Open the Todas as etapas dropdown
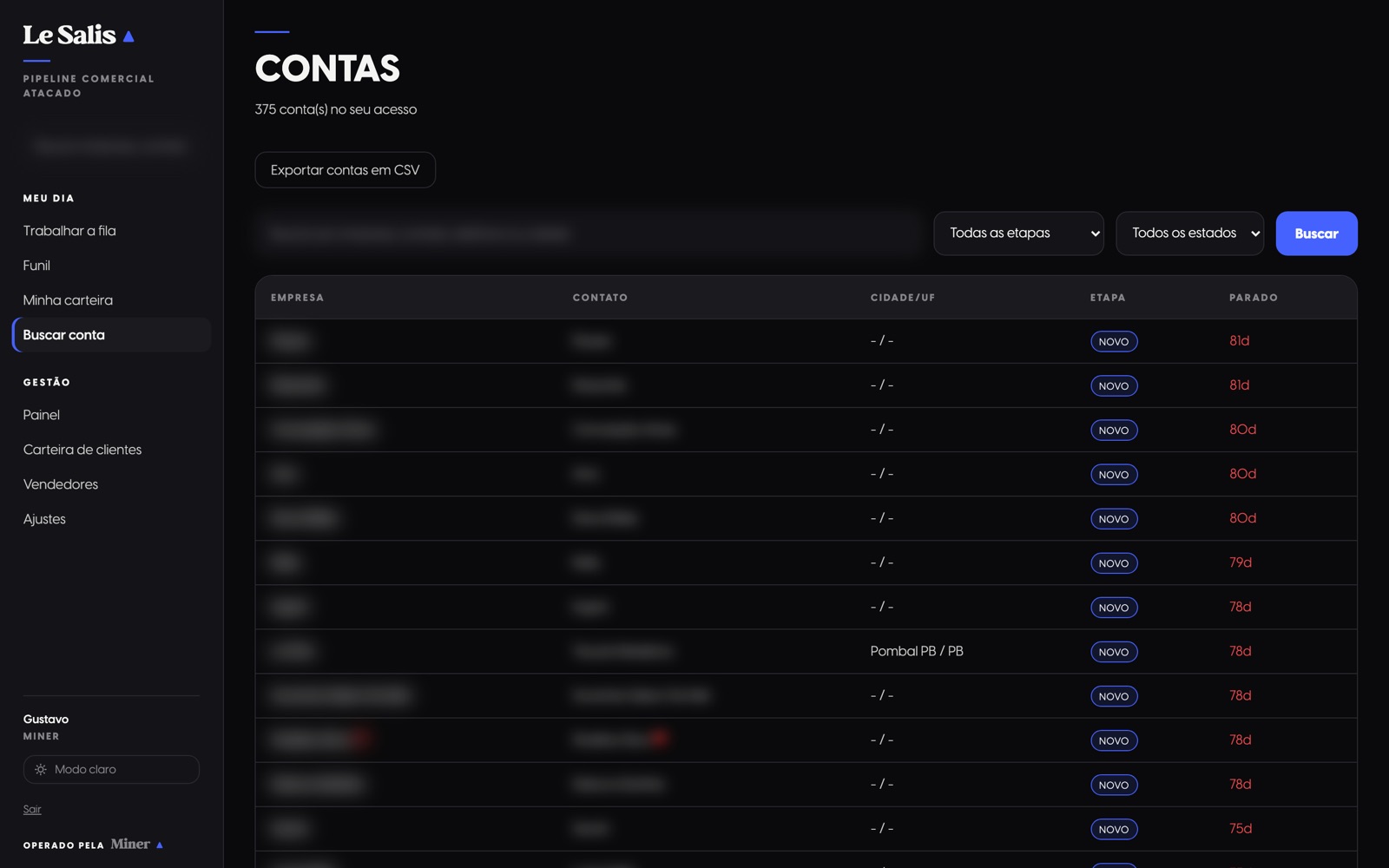 (1018, 233)
